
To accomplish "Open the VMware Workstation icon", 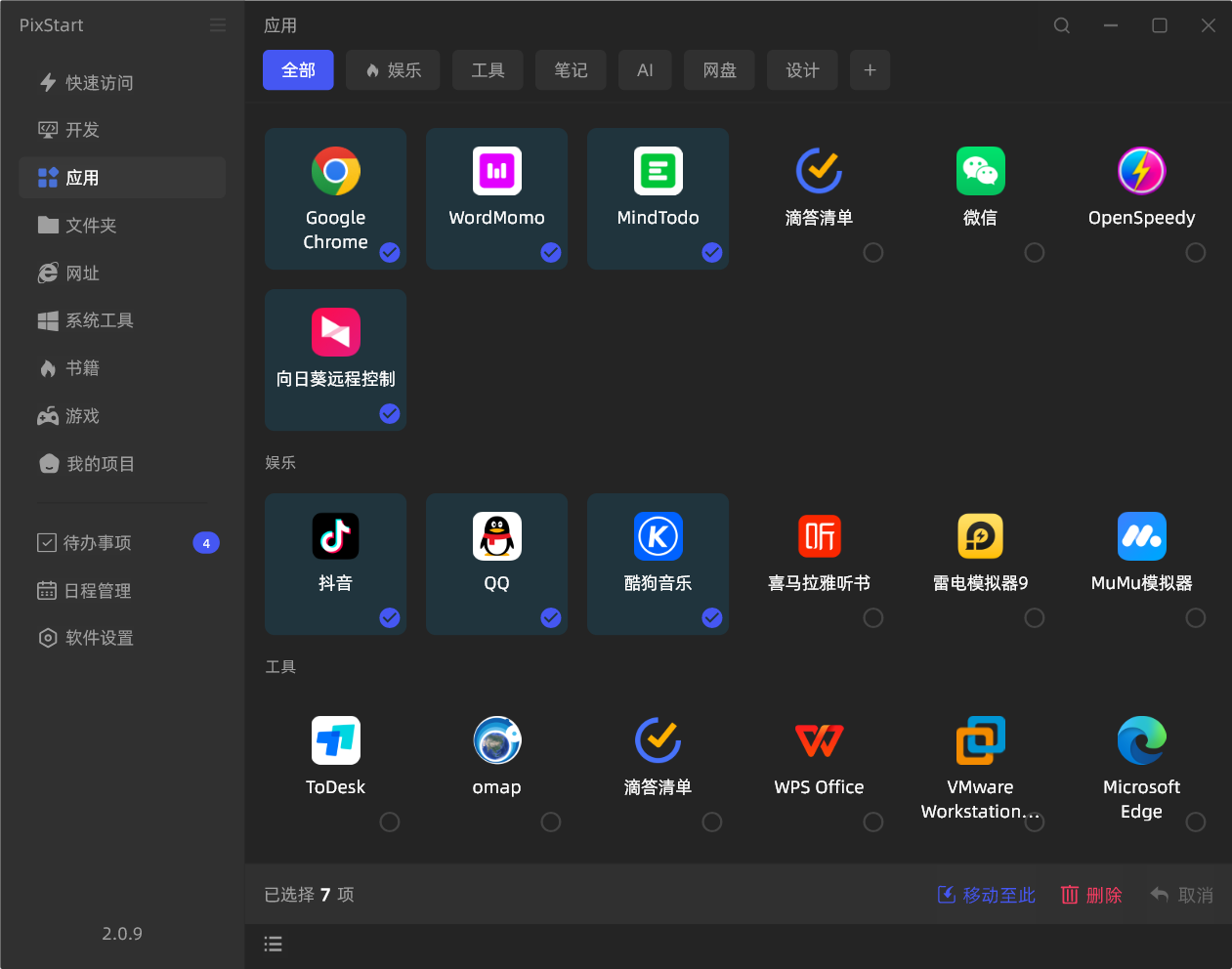I will pyautogui.click(x=980, y=740).
